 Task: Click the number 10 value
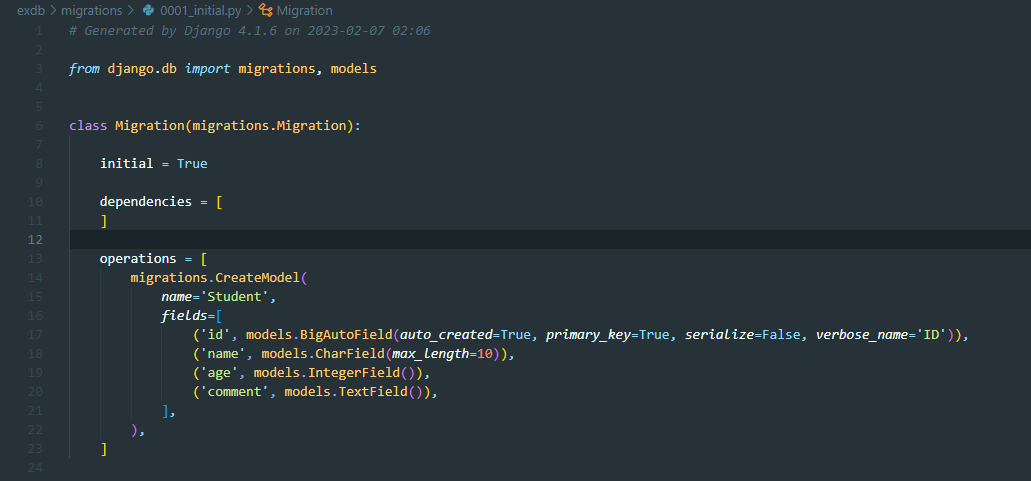485,354
